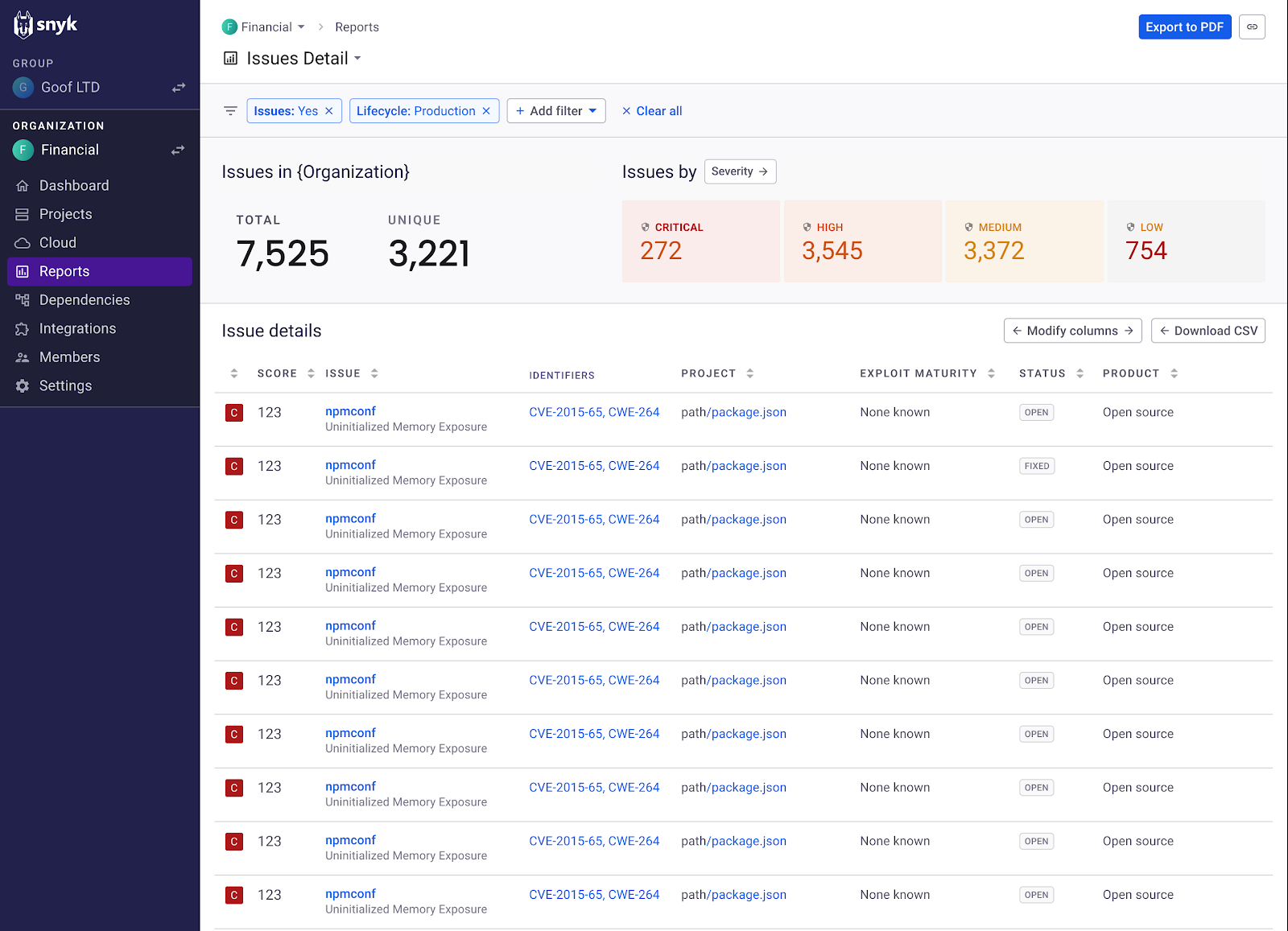
Task: Select the Medium severity card
Action: (x=1024, y=241)
